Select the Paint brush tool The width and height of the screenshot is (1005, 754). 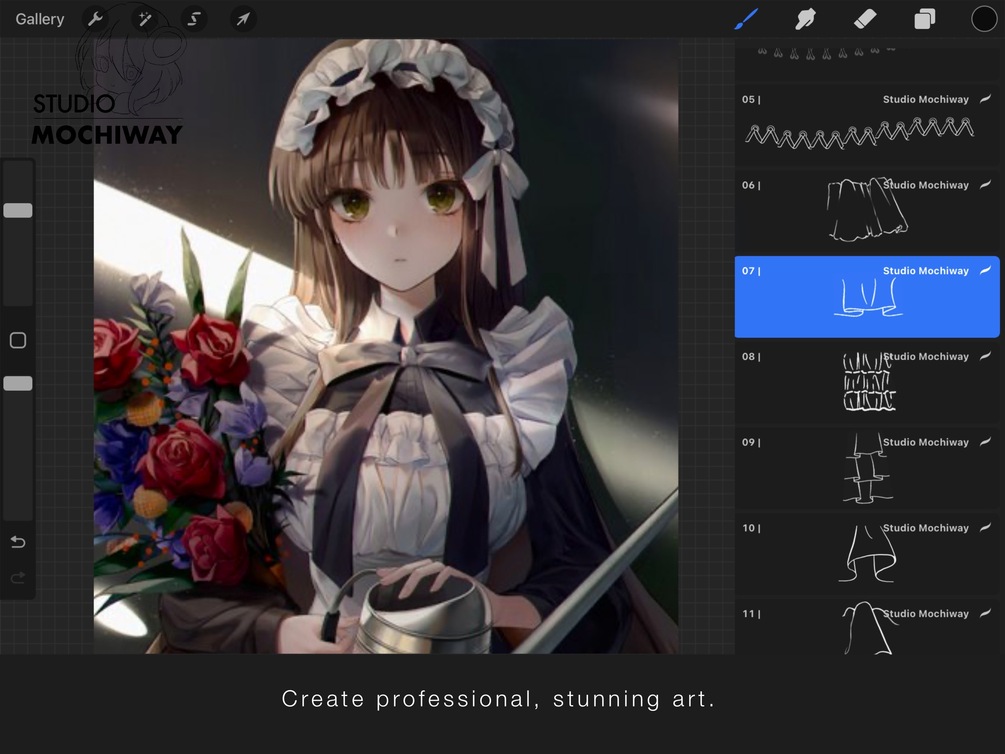[x=746, y=19]
